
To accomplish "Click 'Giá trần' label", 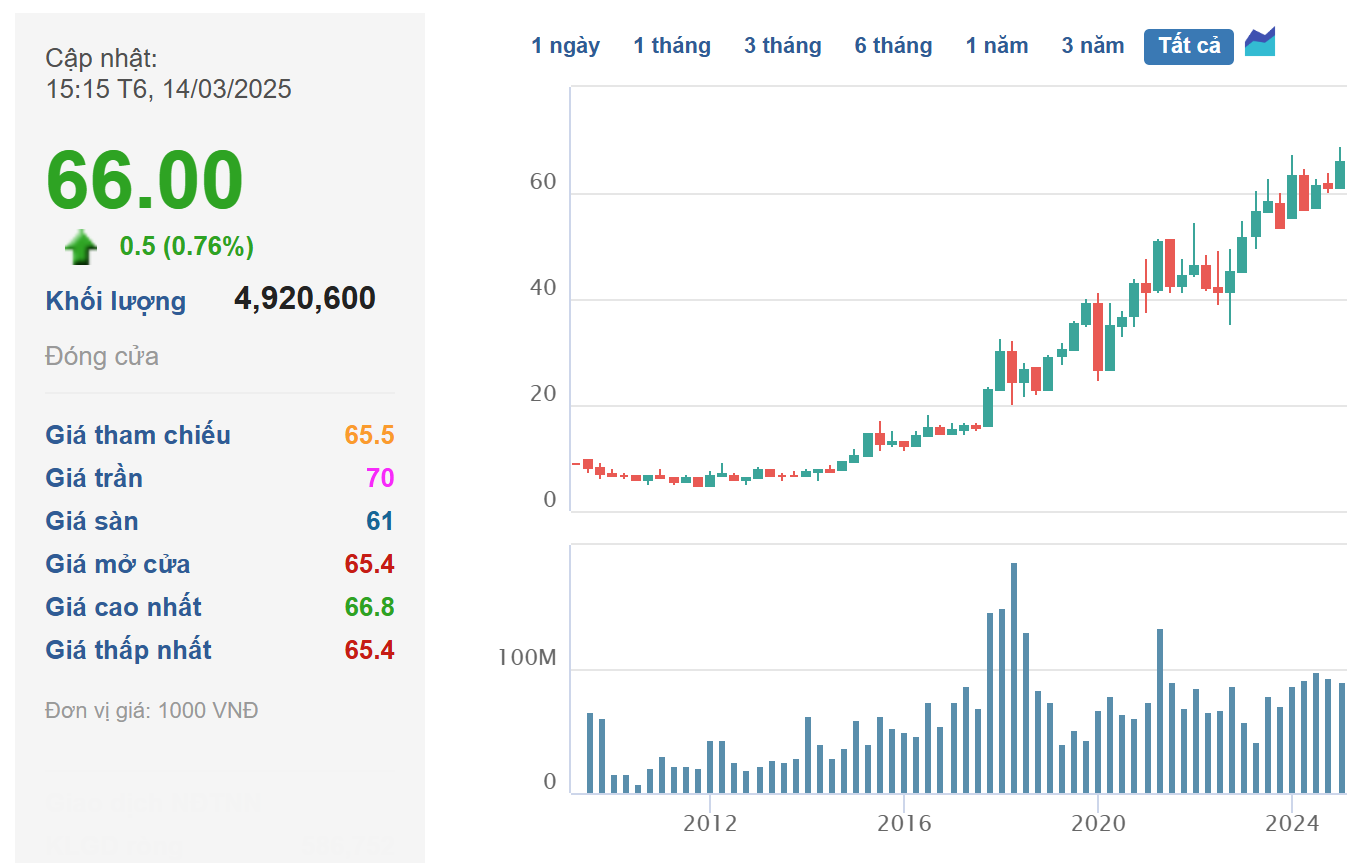I will click(94, 478).
